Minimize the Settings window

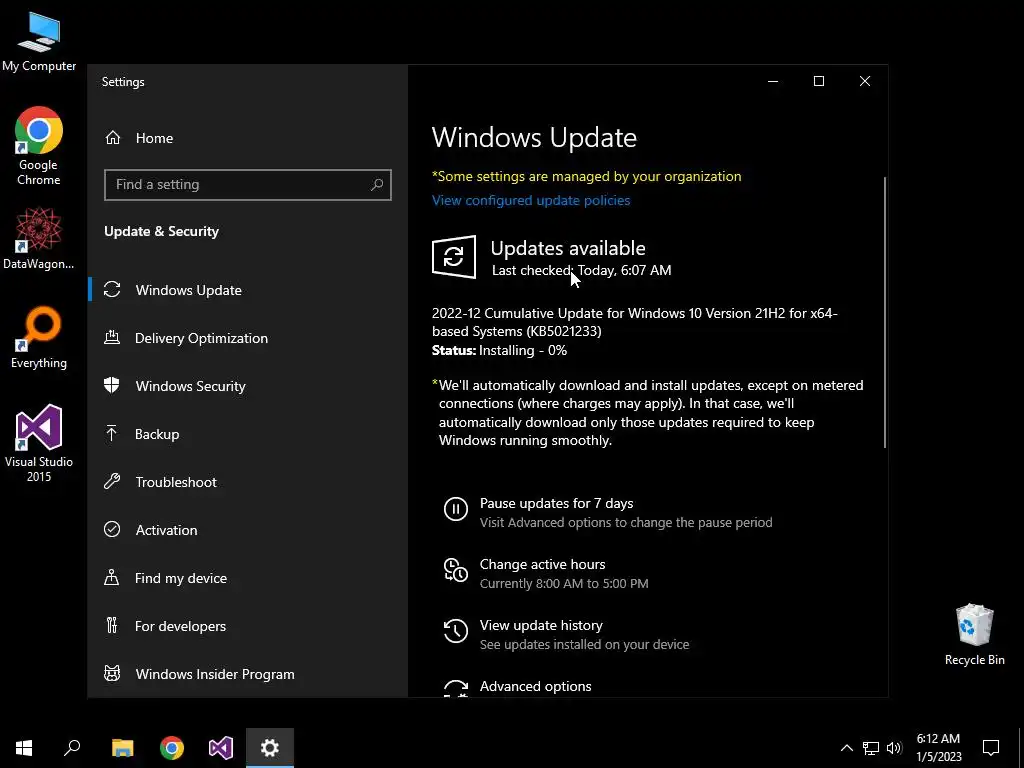773,81
